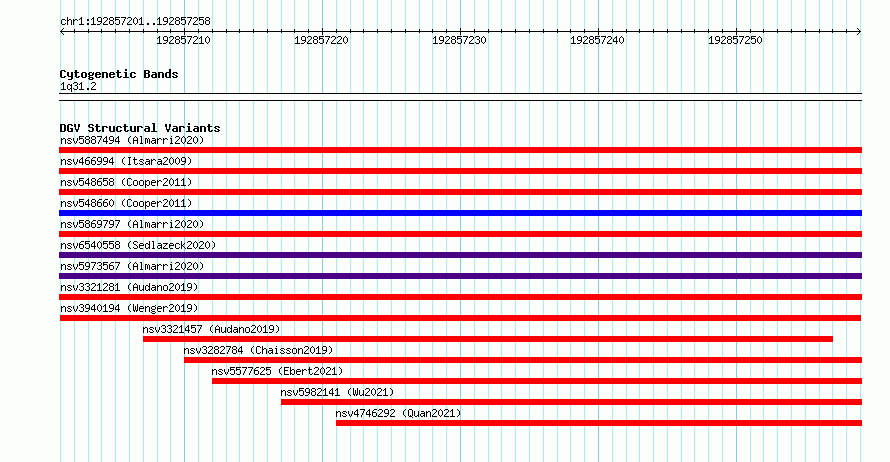Click the right arrow end of ruler

[859, 32]
